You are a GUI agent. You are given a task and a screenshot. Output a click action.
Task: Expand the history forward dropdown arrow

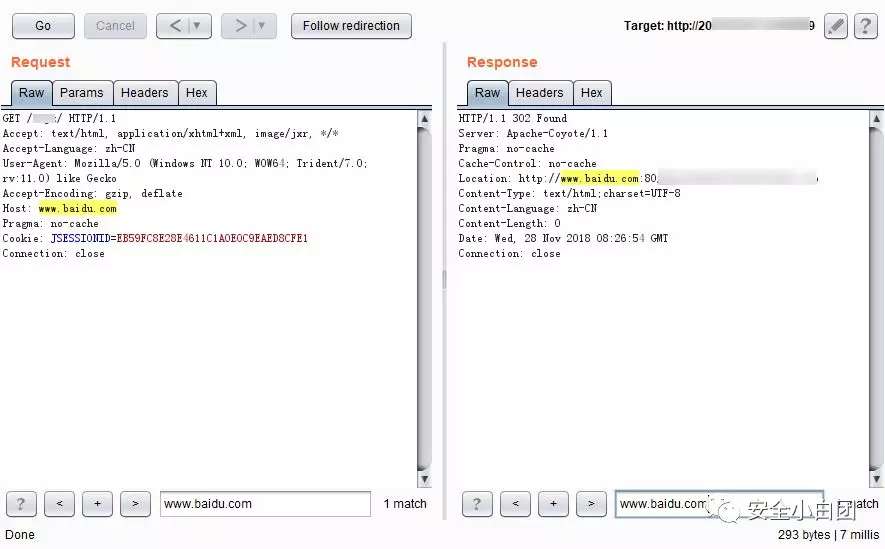pyautogui.click(x=262, y=26)
